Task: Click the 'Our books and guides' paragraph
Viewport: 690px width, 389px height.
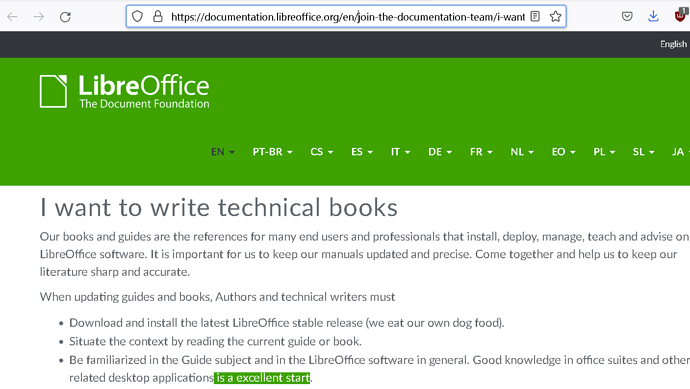Action: pos(365,254)
